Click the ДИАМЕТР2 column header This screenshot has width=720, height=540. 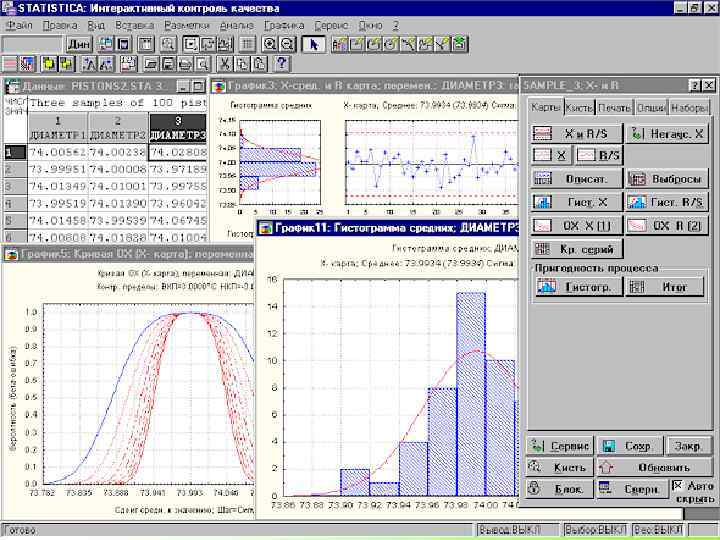click(118, 128)
